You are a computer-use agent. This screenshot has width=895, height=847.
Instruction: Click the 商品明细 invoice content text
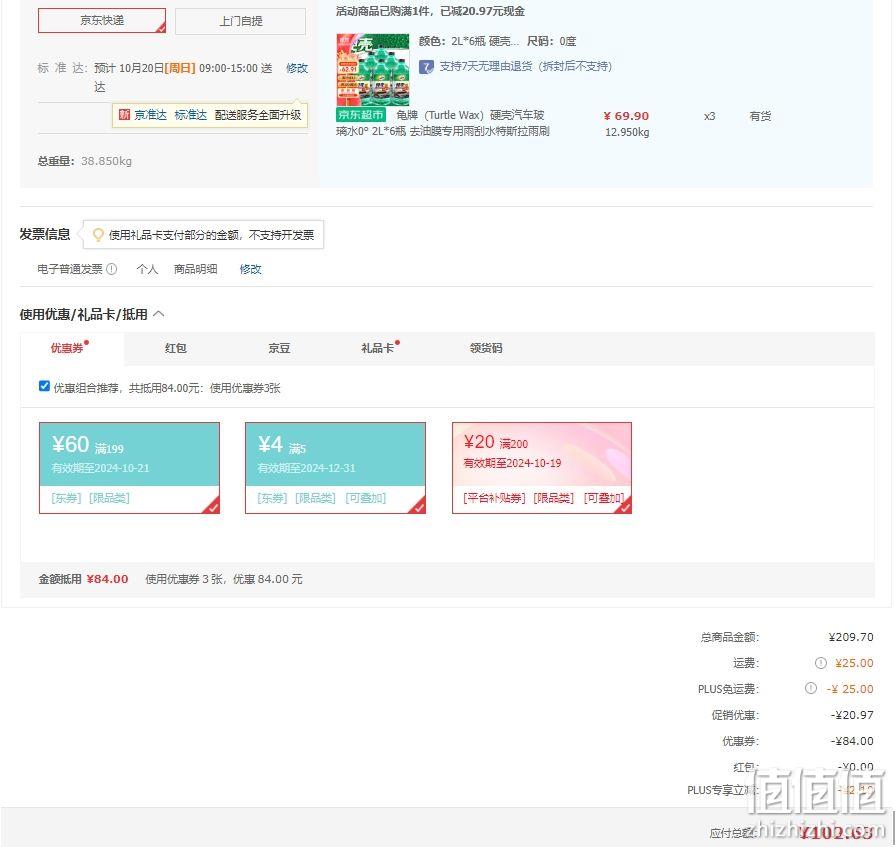(x=195, y=269)
